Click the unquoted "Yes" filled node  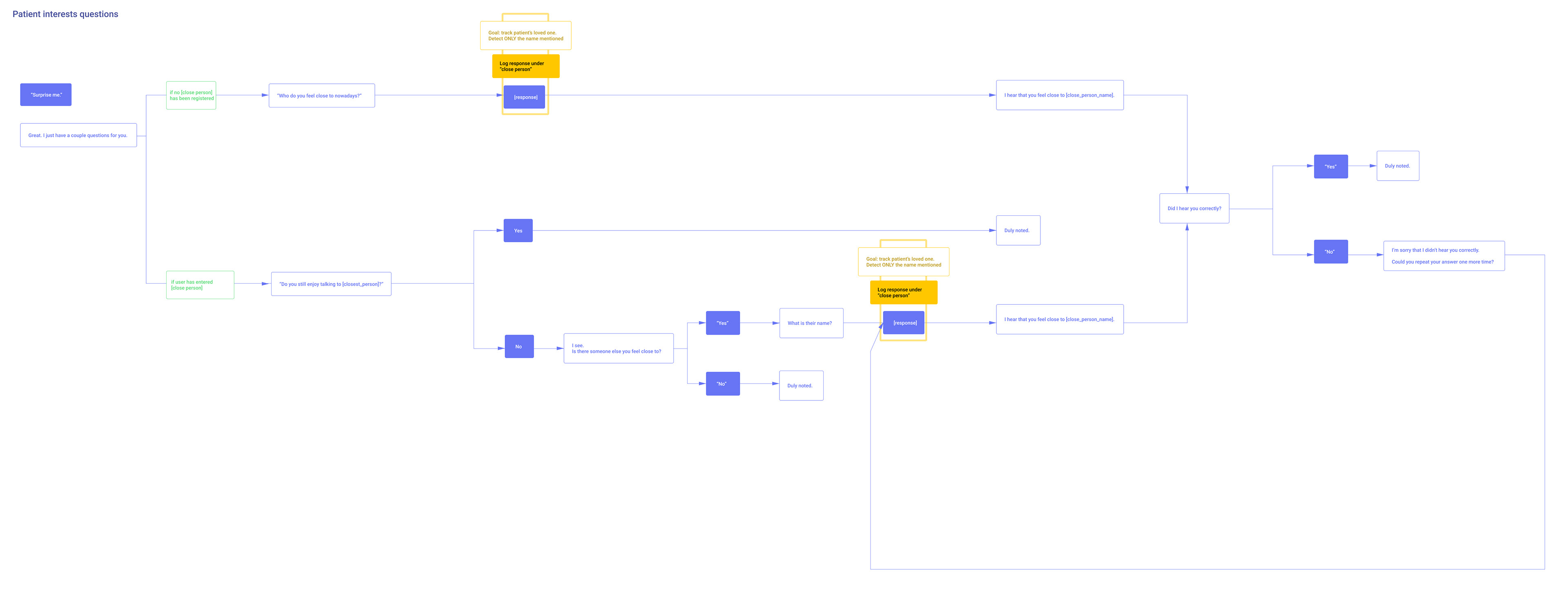coord(518,231)
